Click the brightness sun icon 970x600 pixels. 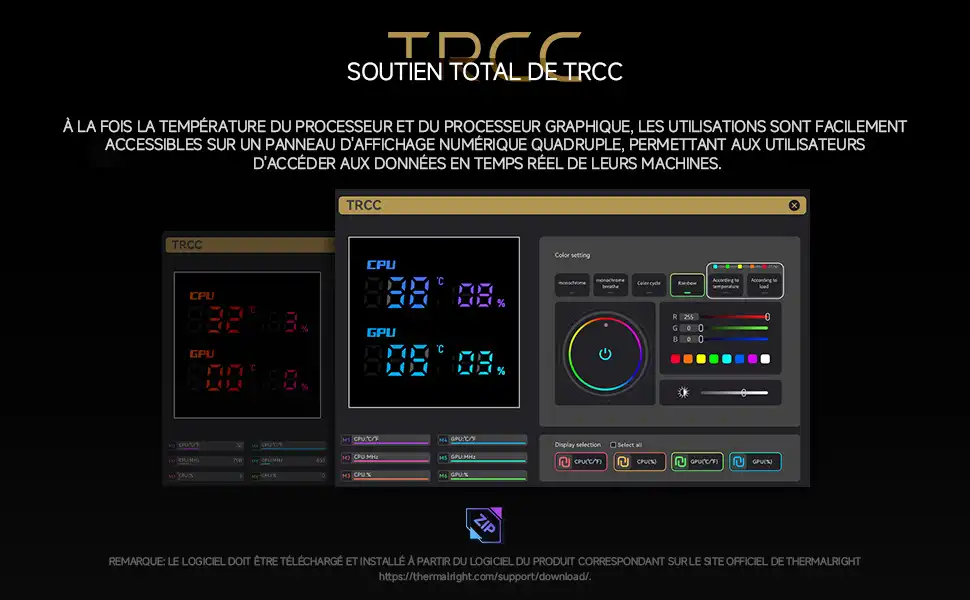tap(684, 393)
